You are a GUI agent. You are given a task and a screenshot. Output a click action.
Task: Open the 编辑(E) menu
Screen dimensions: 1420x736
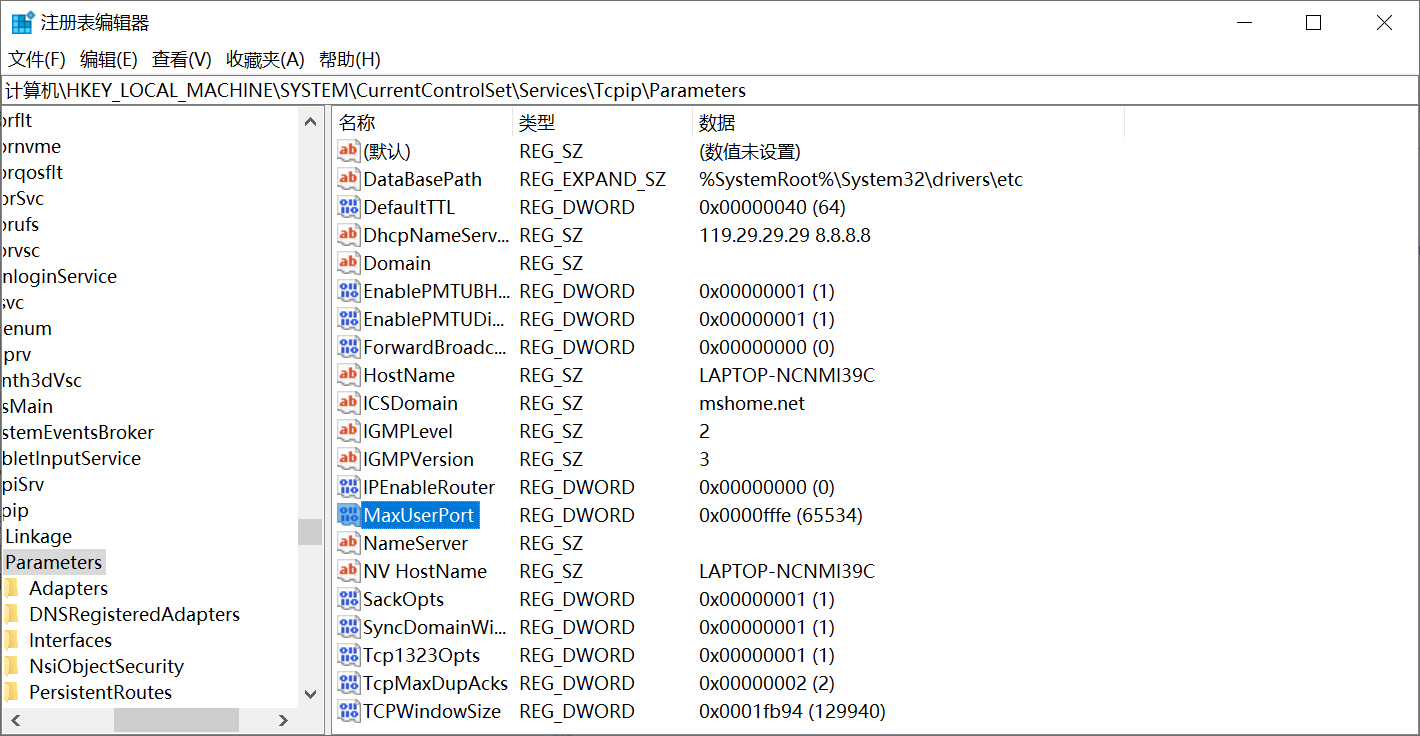pos(109,59)
